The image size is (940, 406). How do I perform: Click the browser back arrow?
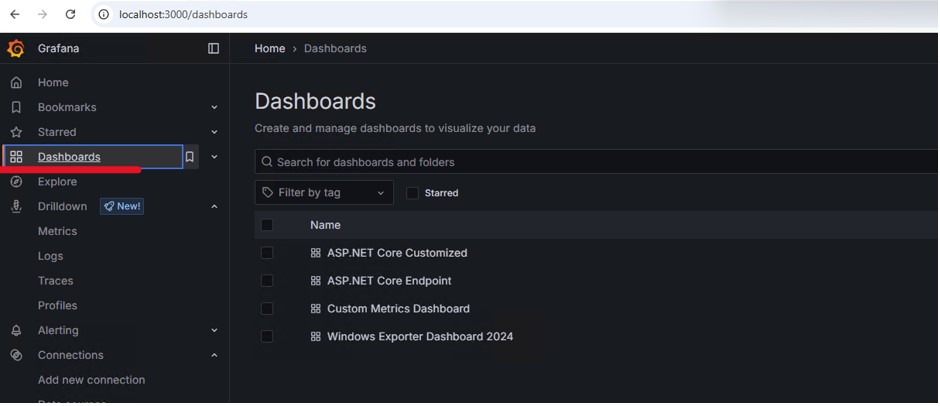point(15,15)
